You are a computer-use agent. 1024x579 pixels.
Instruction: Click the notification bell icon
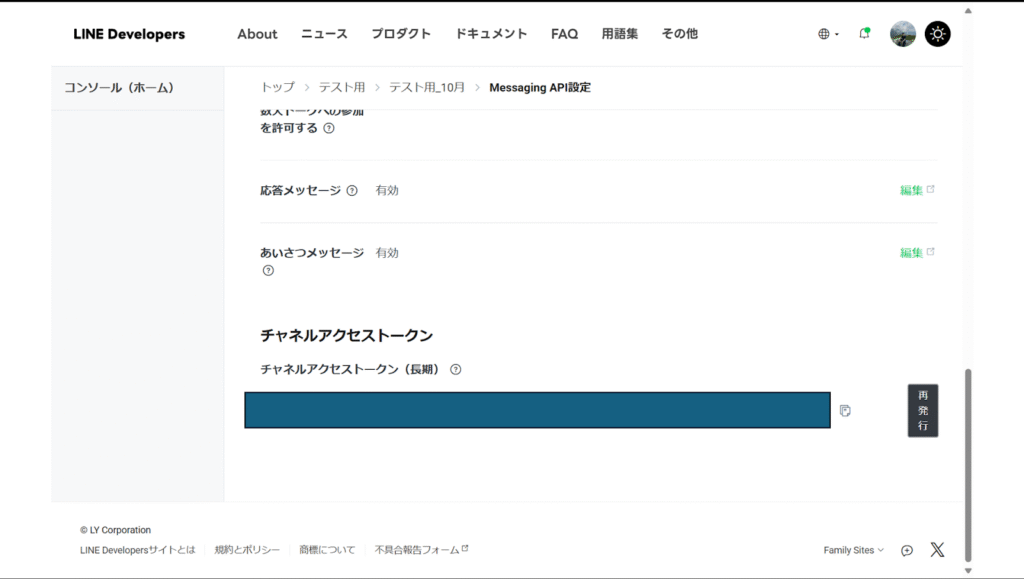pyautogui.click(x=864, y=34)
